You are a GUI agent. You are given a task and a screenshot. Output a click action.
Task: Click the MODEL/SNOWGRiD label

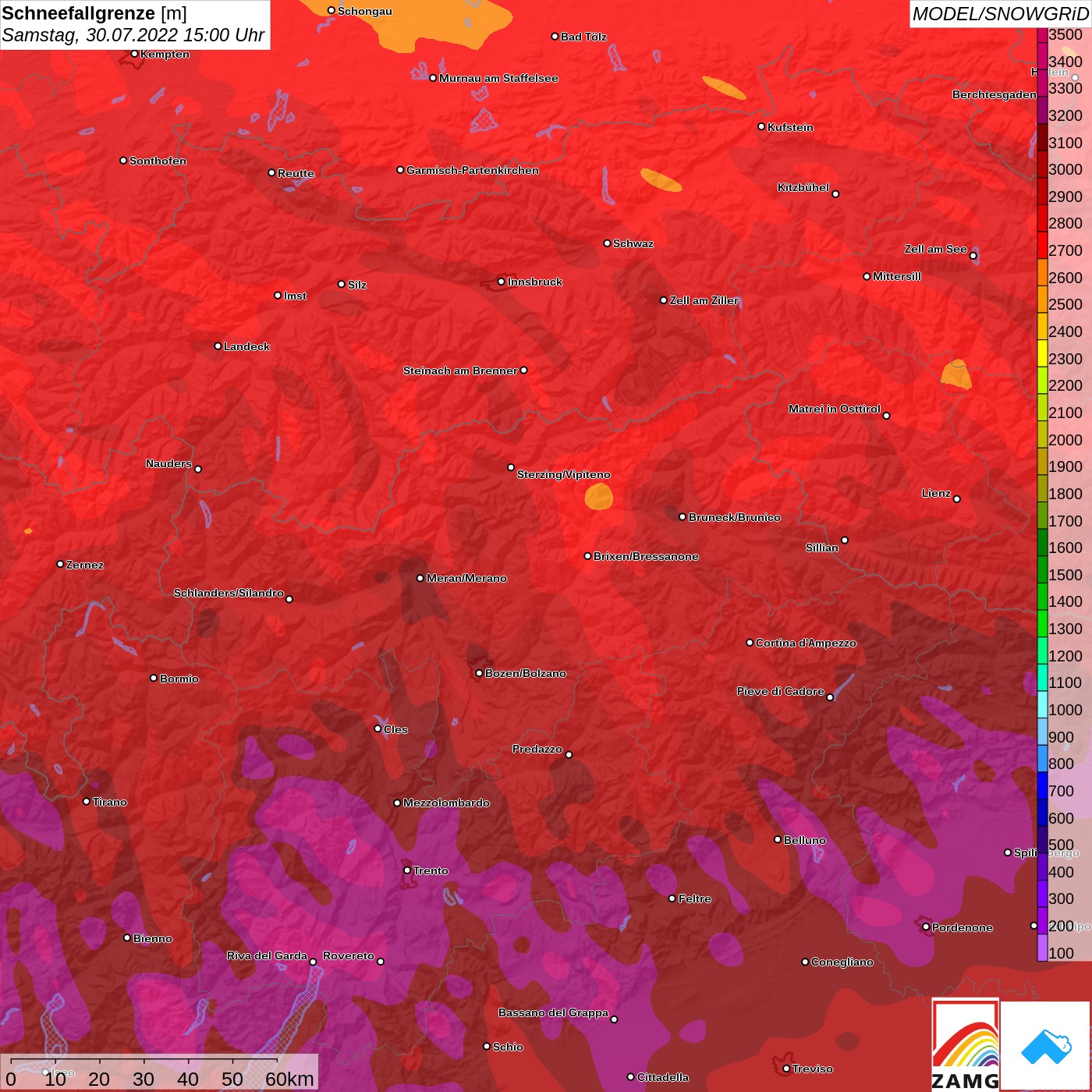coord(1000,14)
